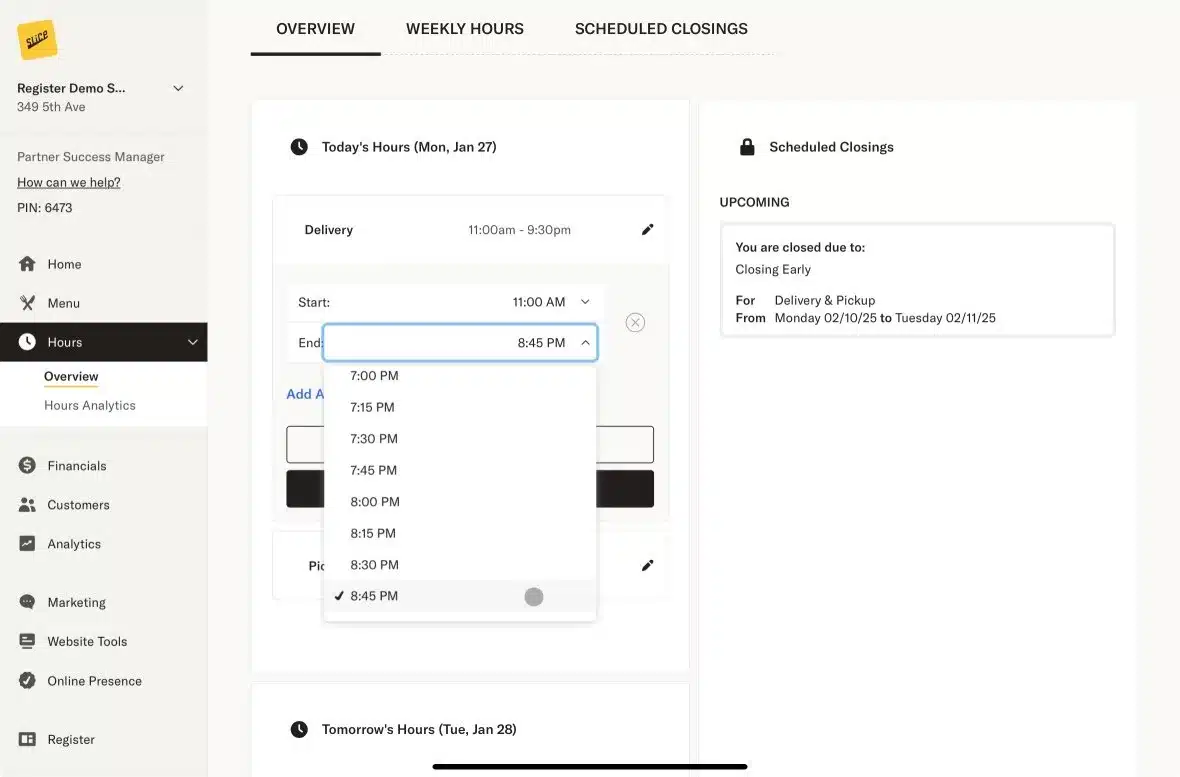This screenshot has height=777, width=1180.
Task: Open the Start time dropdown showing 11:00 AM
Action: pos(540,302)
